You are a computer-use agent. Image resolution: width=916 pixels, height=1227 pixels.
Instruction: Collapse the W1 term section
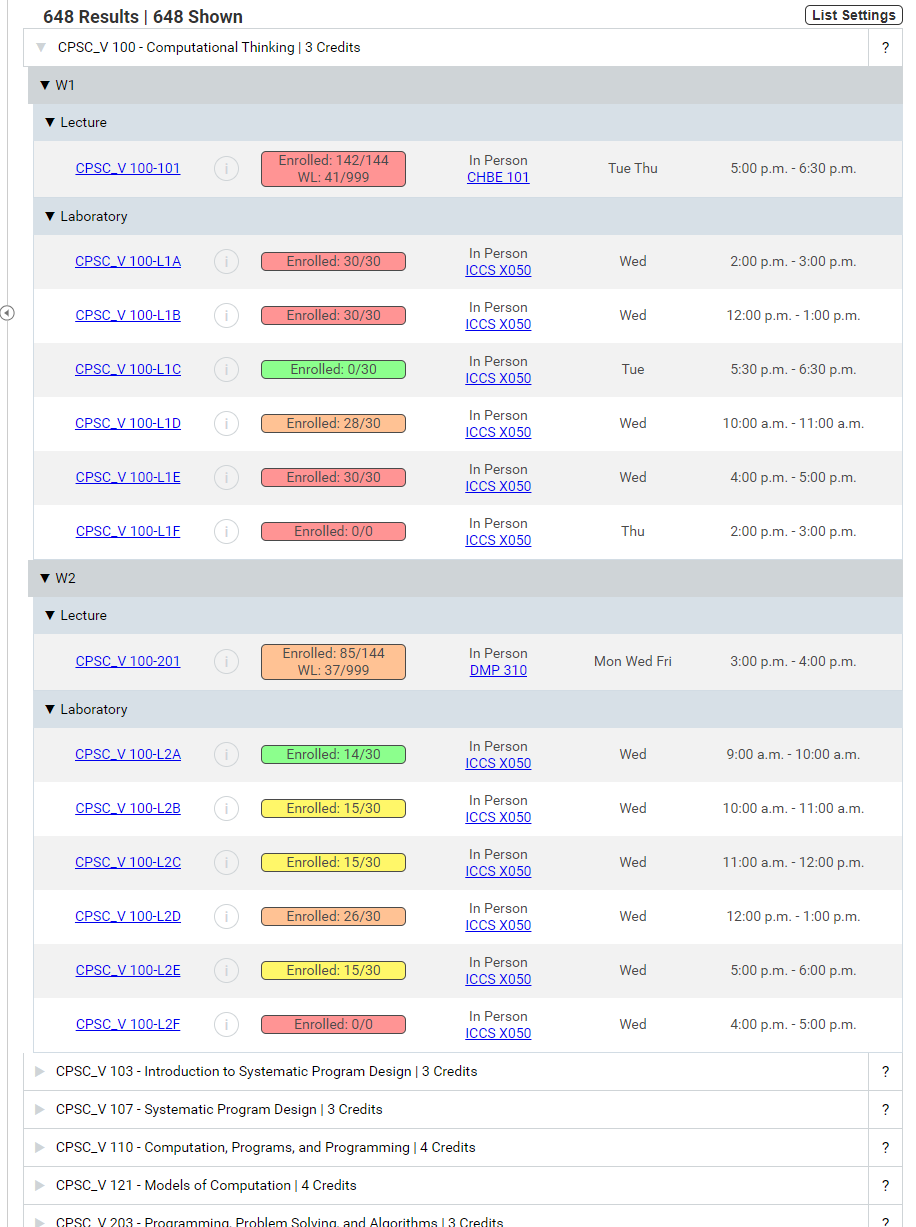coord(45,86)
